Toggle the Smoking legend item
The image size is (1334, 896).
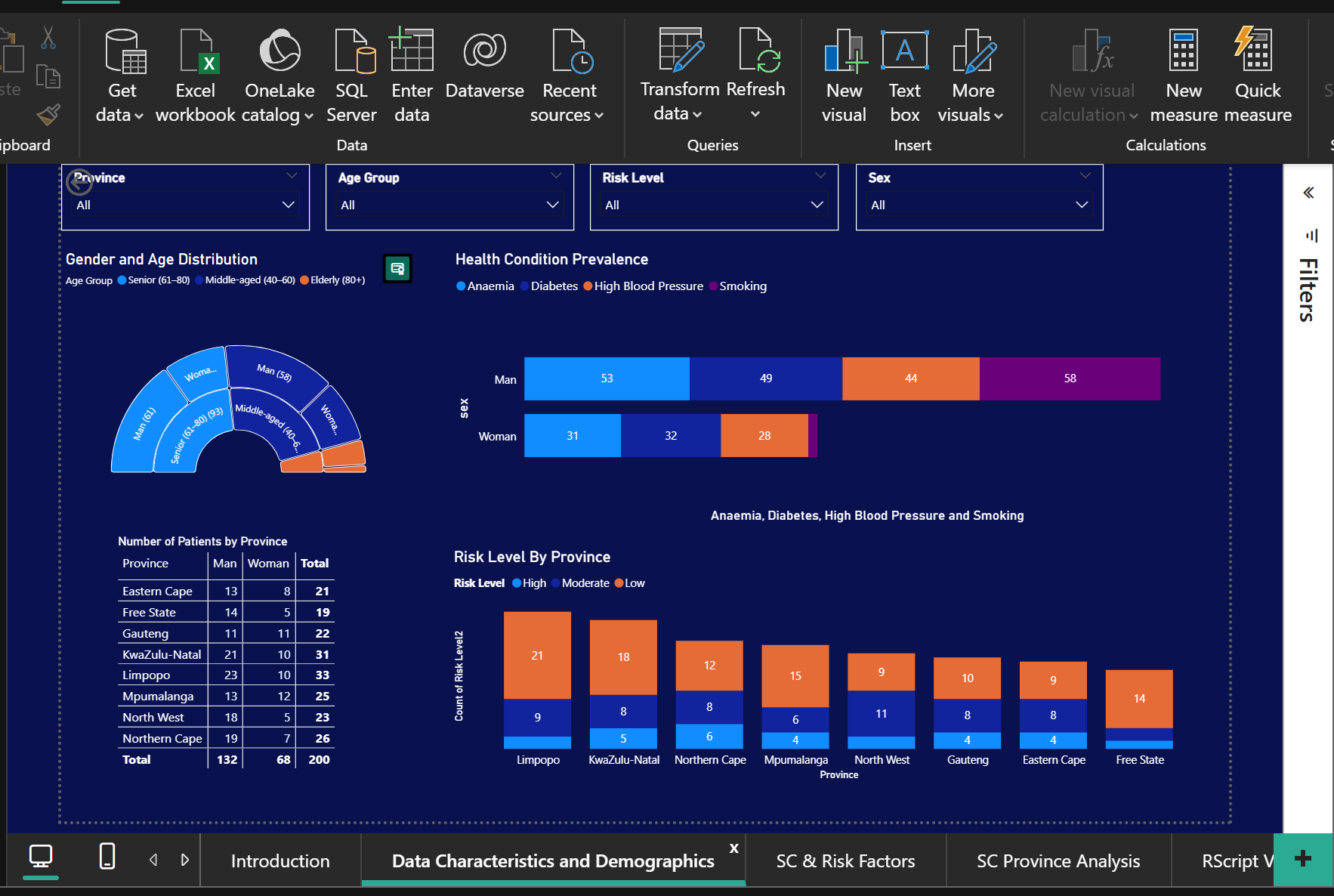pos(738,286)
